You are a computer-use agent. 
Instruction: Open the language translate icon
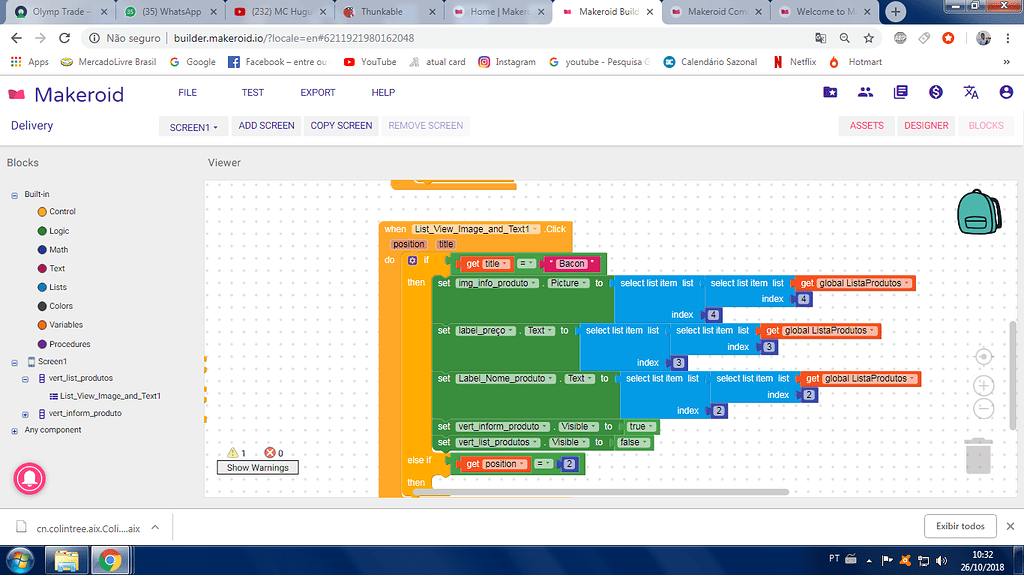(x=970, y=93)
